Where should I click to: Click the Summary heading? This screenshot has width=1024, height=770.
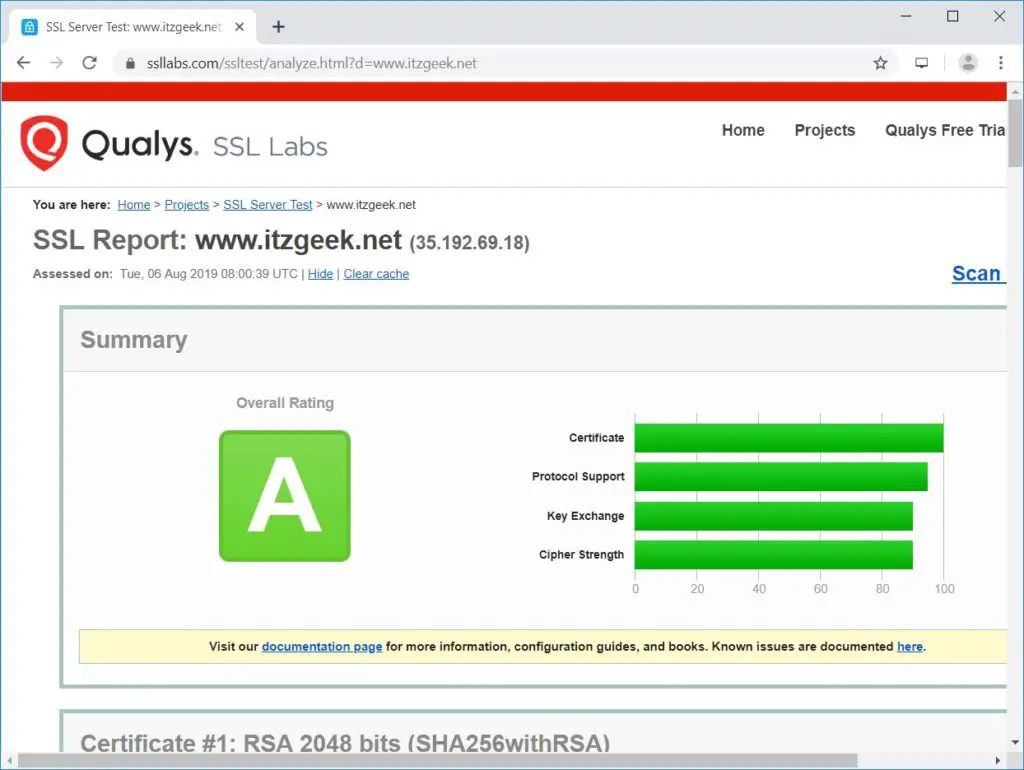134,340
